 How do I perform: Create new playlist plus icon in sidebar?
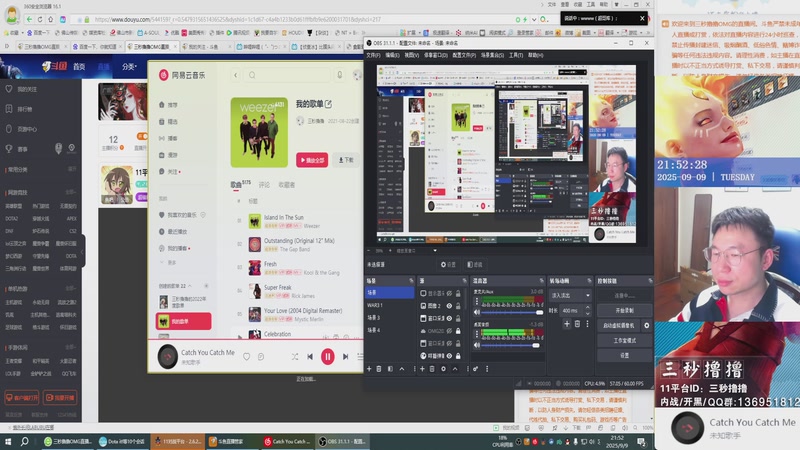pos(206,286)
